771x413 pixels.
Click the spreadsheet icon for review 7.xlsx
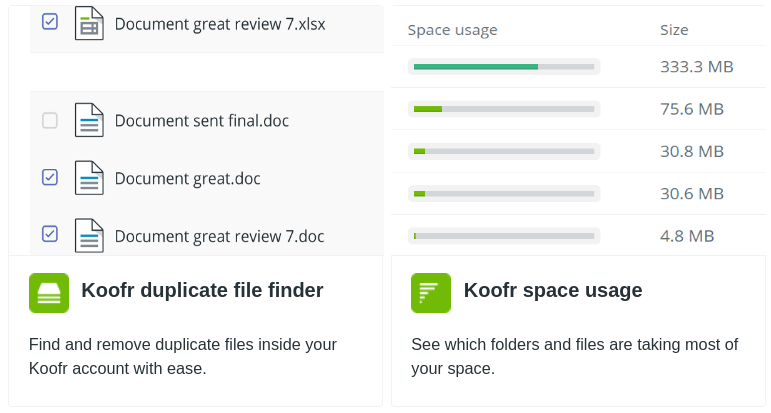coord(89,23)
